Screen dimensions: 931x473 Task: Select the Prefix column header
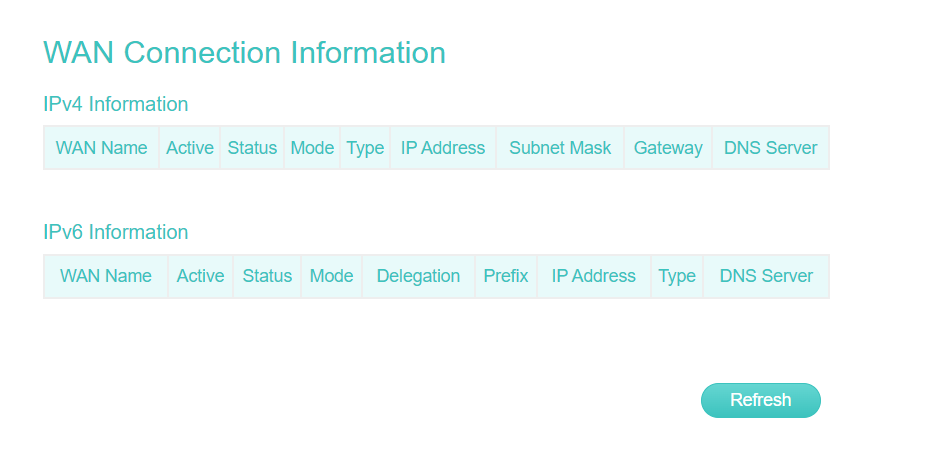(x=505, y=276)
